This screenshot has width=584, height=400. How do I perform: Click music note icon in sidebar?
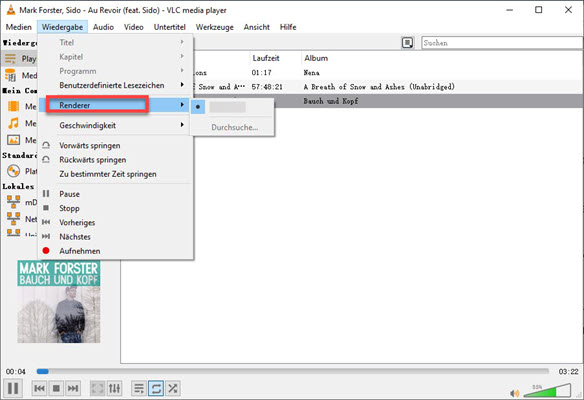tap(13, 123)
